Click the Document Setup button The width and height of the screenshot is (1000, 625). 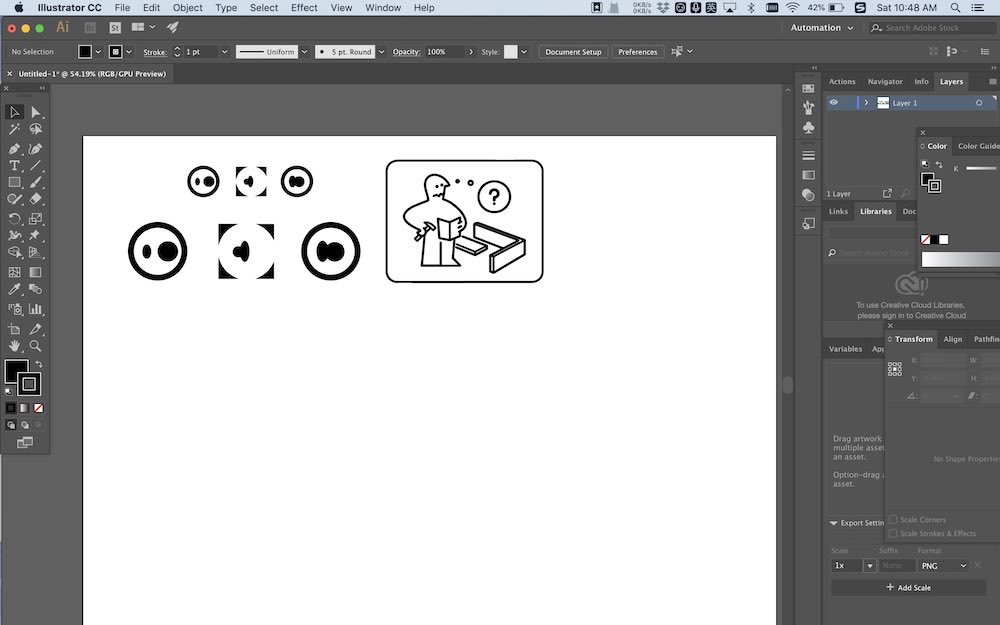pos(573,52)
